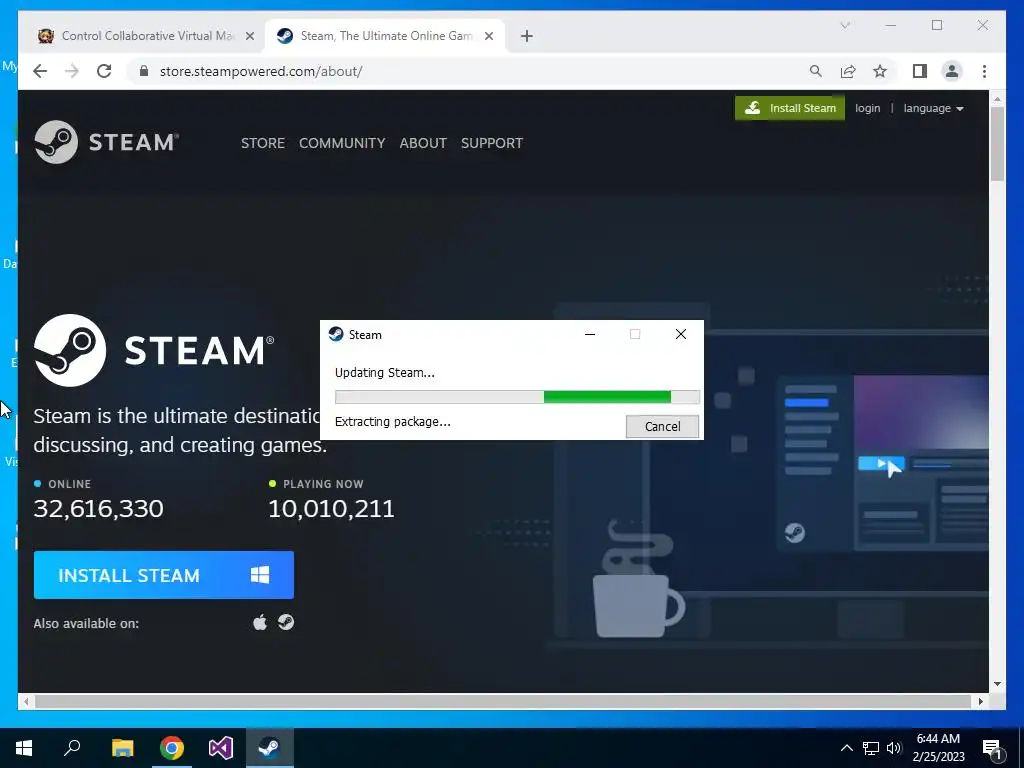Open the Chrome profile avatar menu
This screenshot has width=1024, height=768.
952,71
